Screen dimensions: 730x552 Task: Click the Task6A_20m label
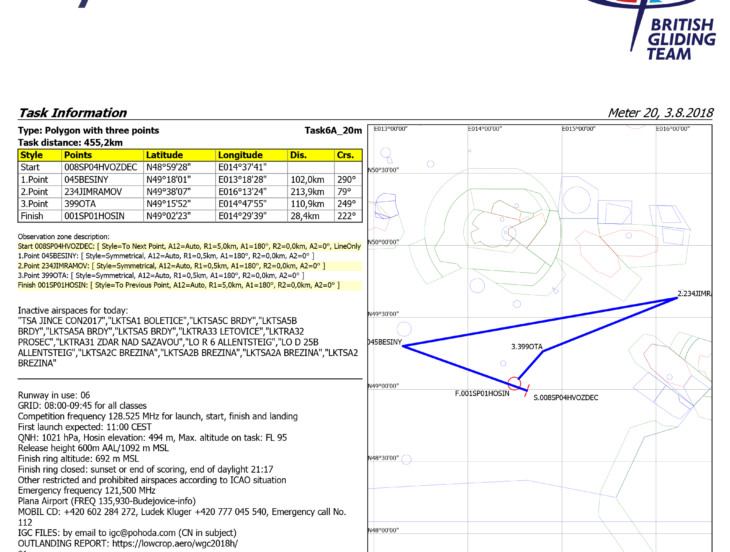(x=332, y=131)
